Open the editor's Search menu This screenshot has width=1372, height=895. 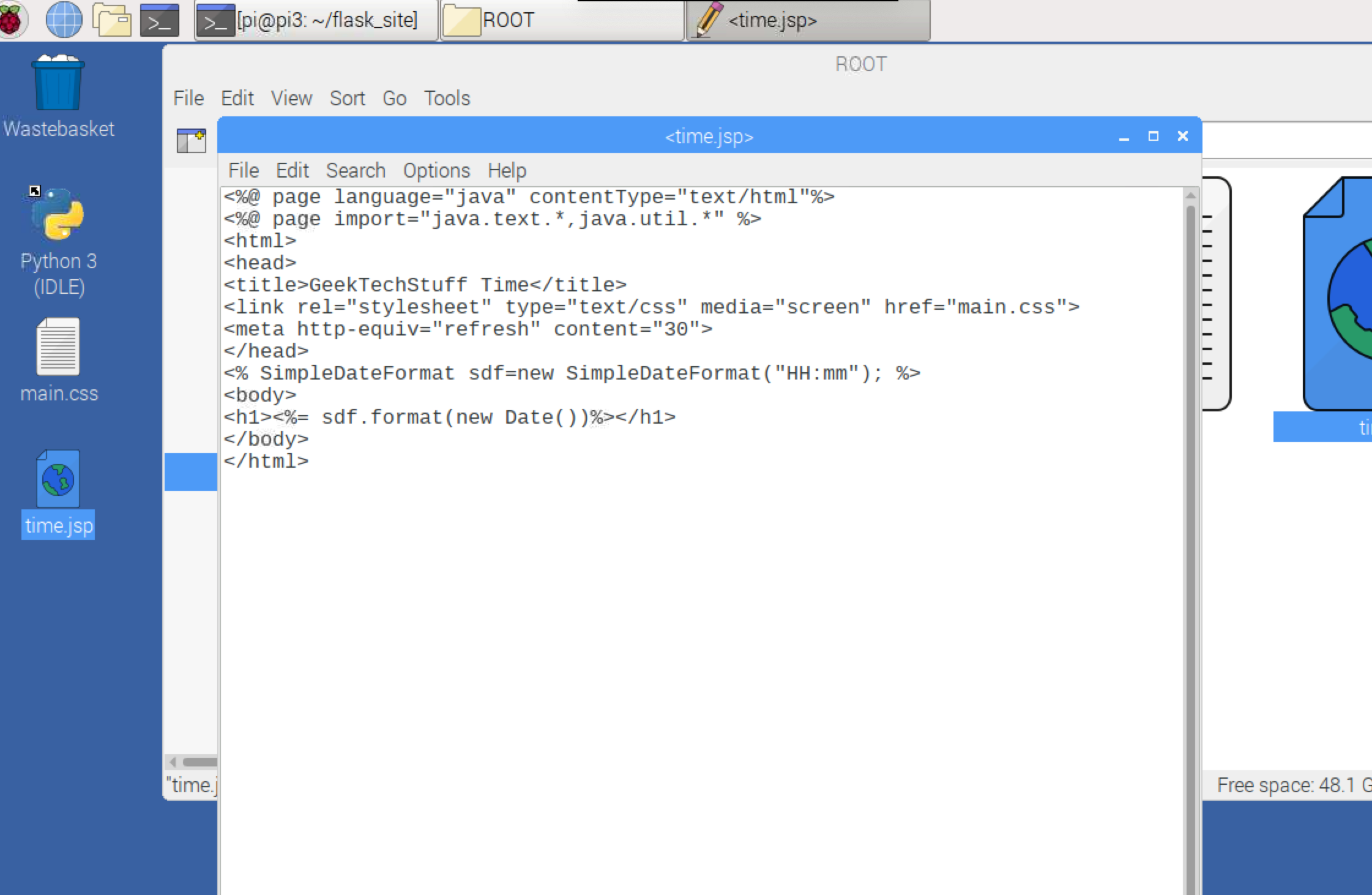click(356, 170)
